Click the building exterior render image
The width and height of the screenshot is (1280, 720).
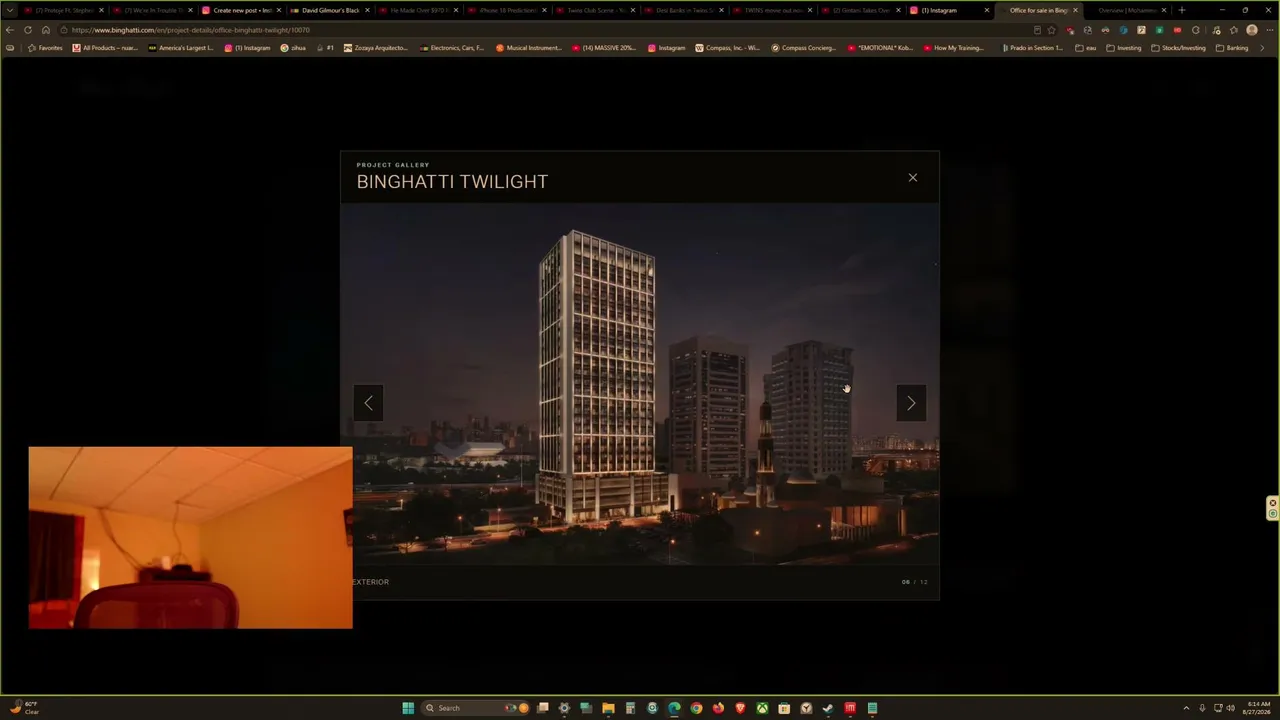pos(640,384)
